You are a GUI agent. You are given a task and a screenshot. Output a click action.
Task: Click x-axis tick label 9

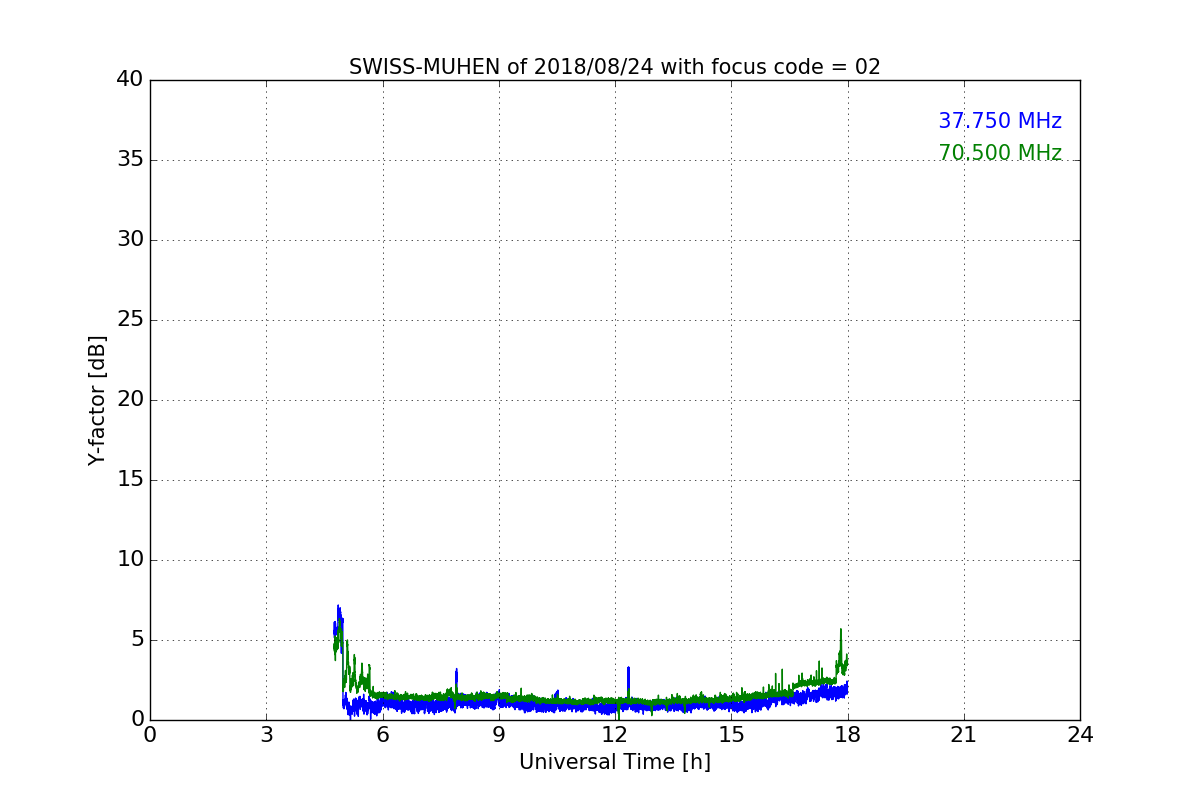point(498,735)
